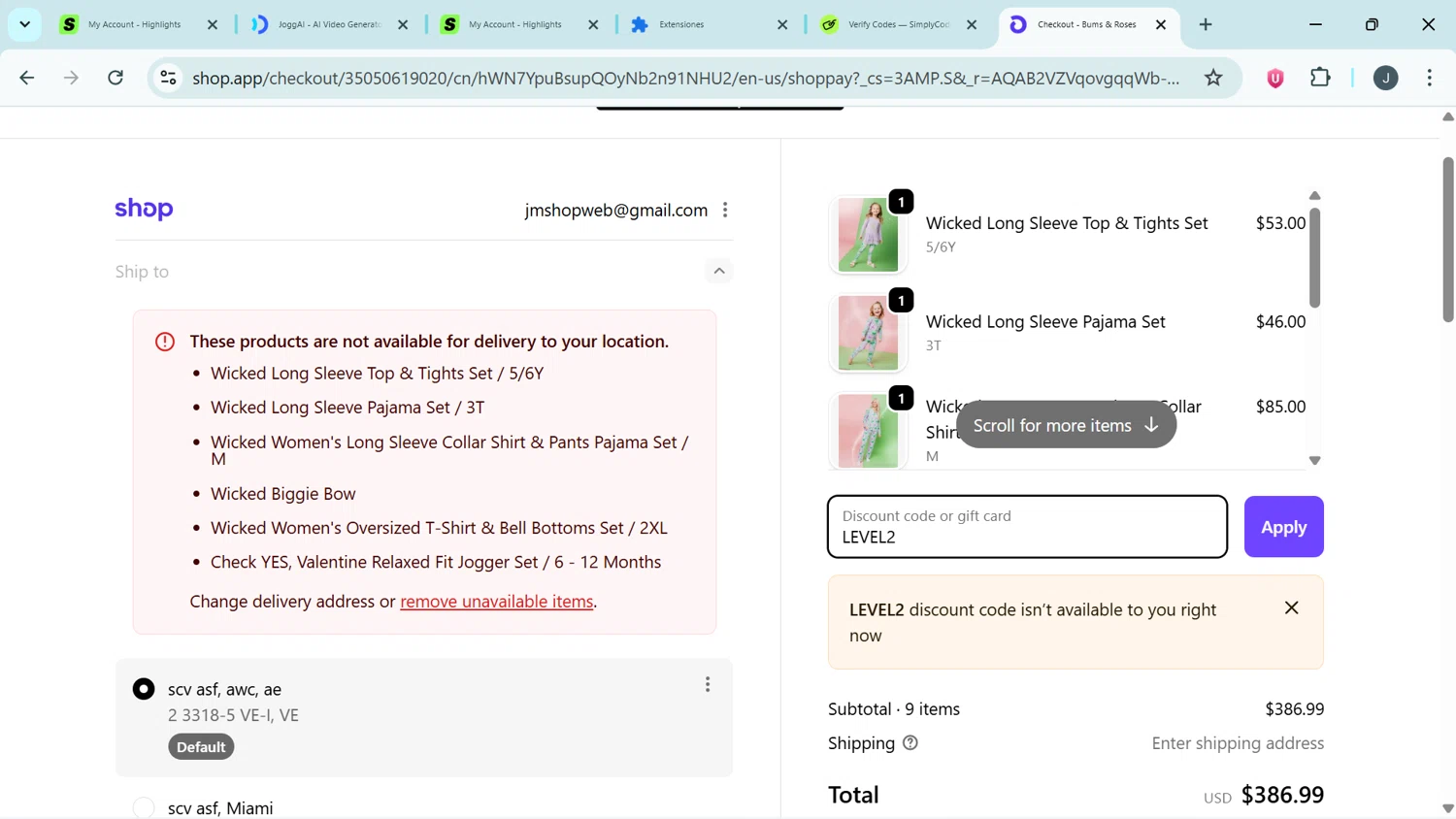Viewport: 1456px width, 819px height.
Task: Go forward in browser history
Action: click(71, 78)
